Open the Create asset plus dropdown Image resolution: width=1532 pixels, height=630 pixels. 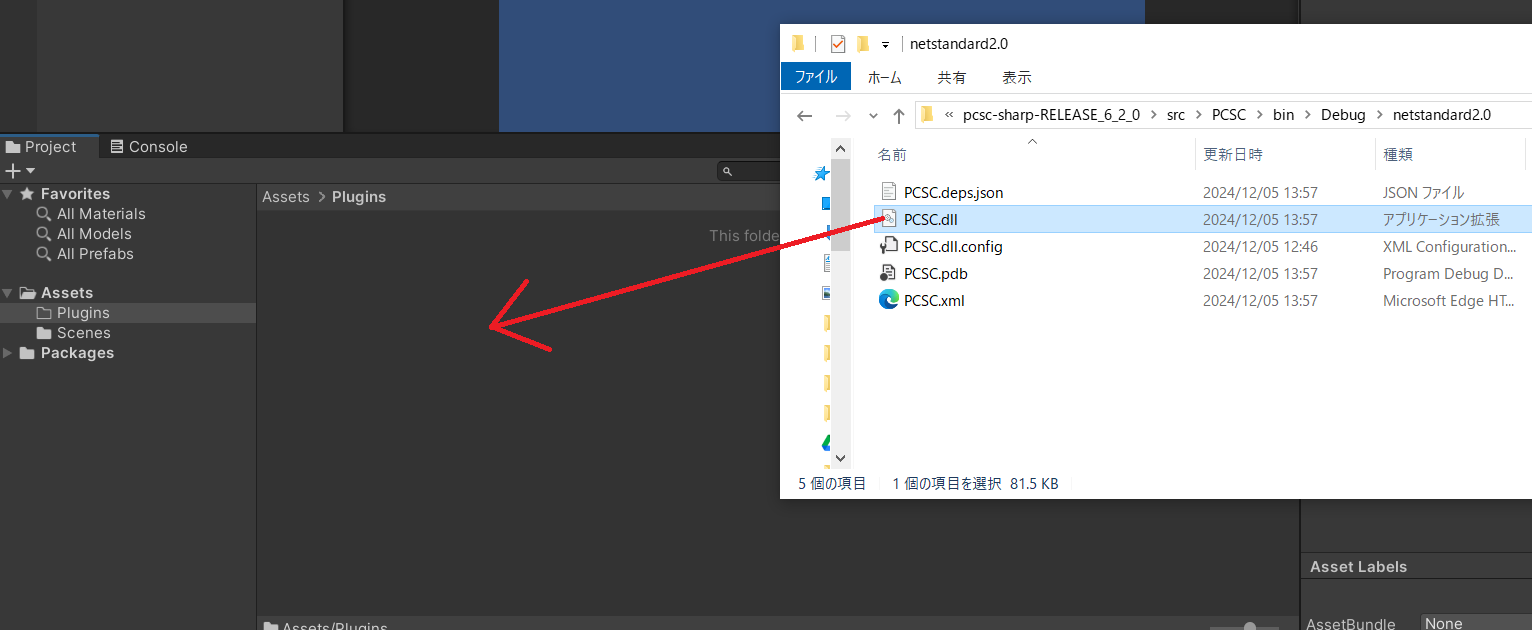point(20,171)
